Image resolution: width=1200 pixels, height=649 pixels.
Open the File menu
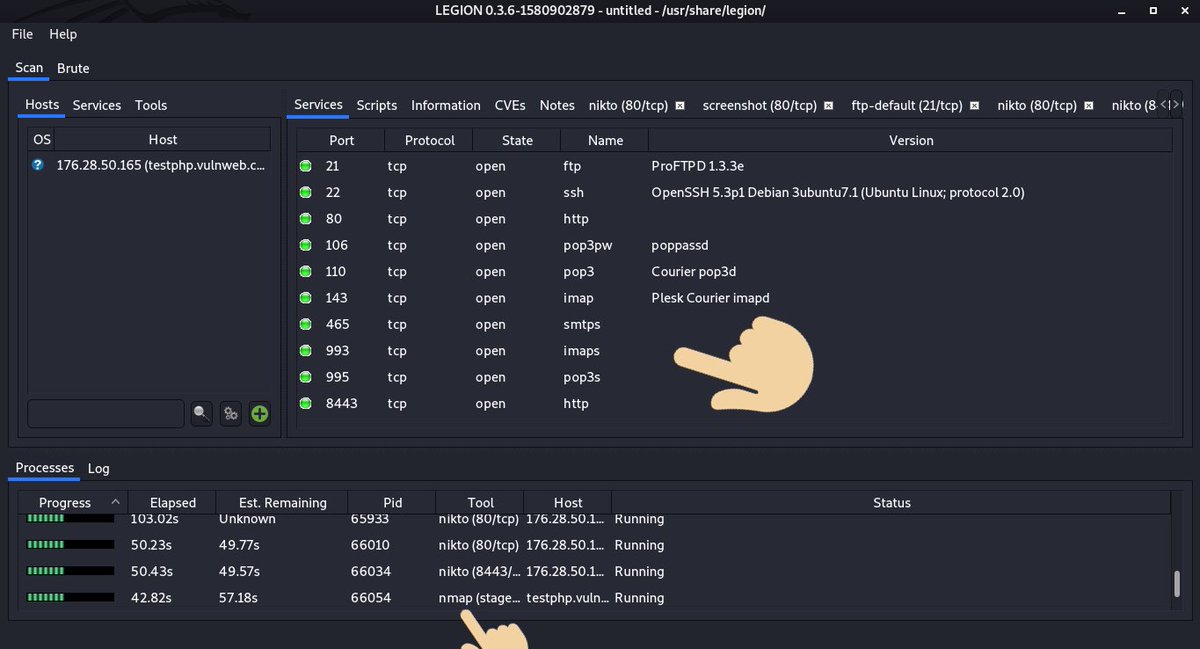pyautogui.click(x=22, y=34)
